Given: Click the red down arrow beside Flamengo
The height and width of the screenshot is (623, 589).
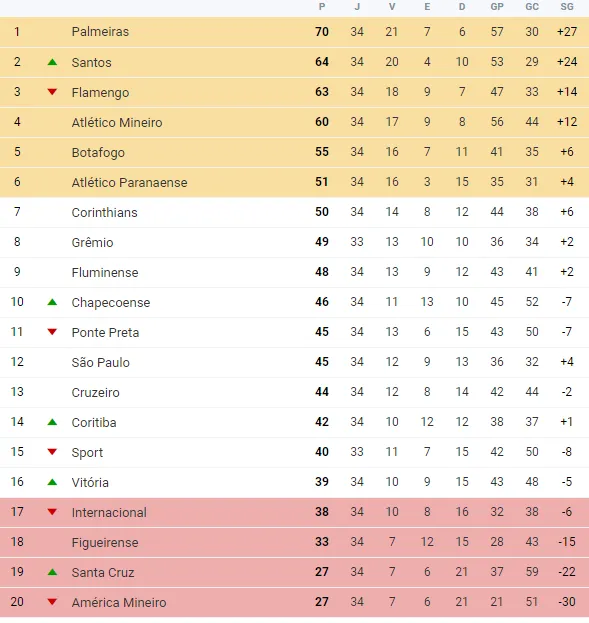Looking at the screenshot, I should pyautogui.click(x=52, y=92).
